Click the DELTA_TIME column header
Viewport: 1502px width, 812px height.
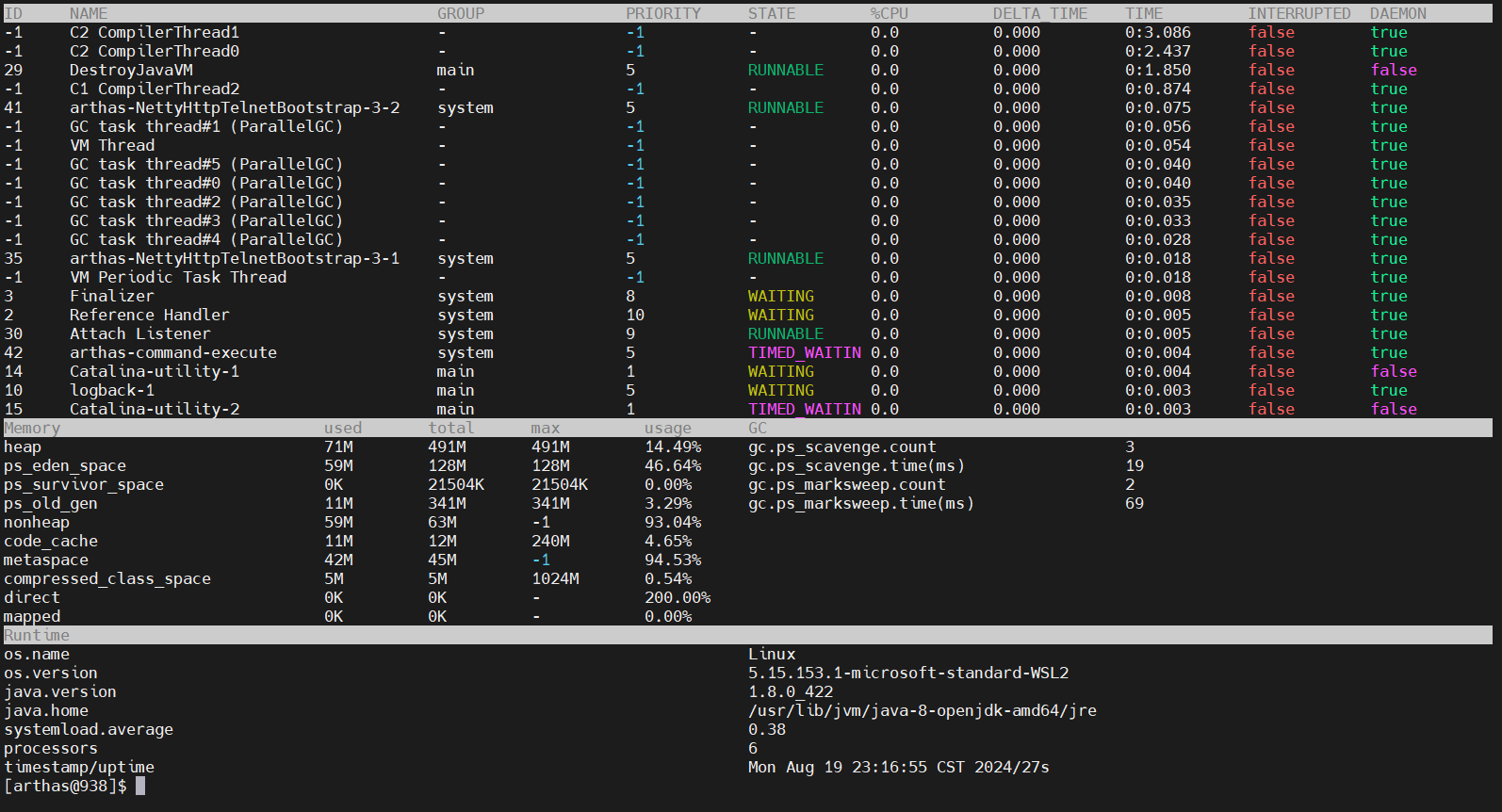[x=1039, y=14]
